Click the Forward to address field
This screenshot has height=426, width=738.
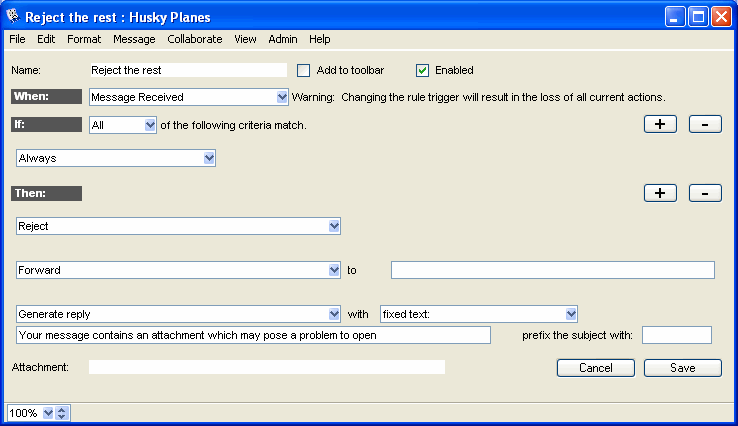[552, 270]
